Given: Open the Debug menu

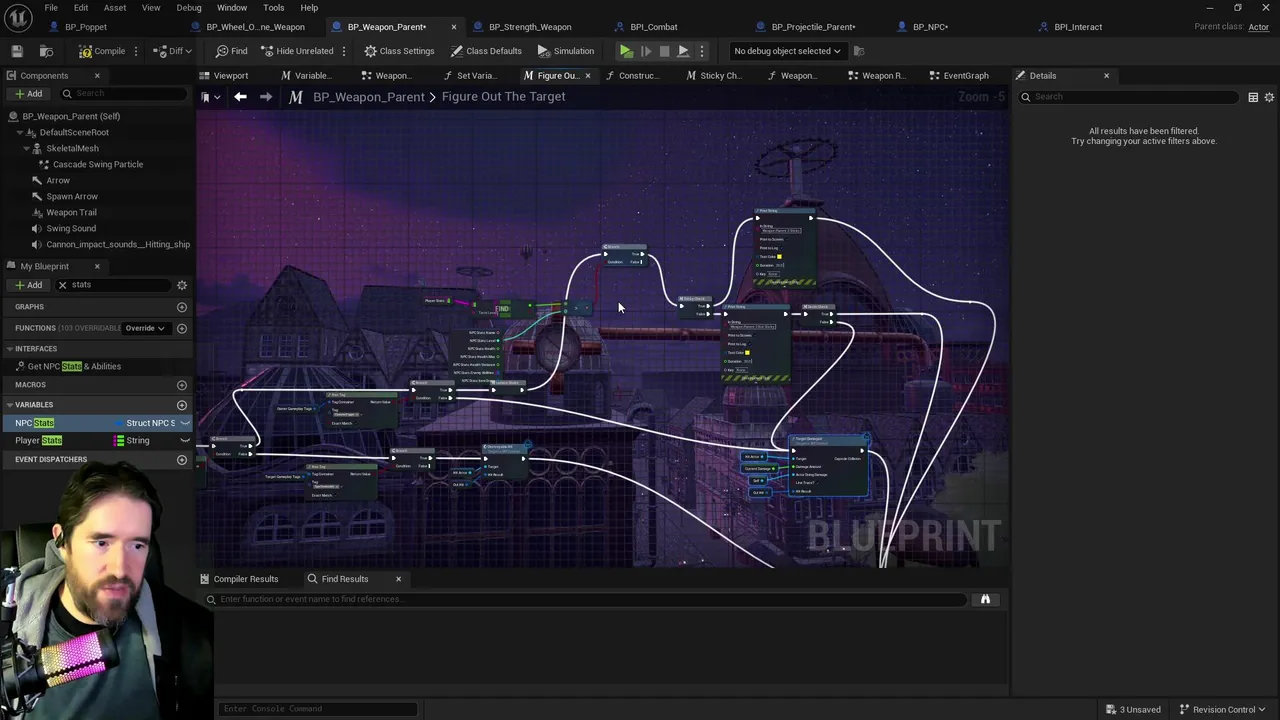Looking at the screenshot, I should click(189, 8).
